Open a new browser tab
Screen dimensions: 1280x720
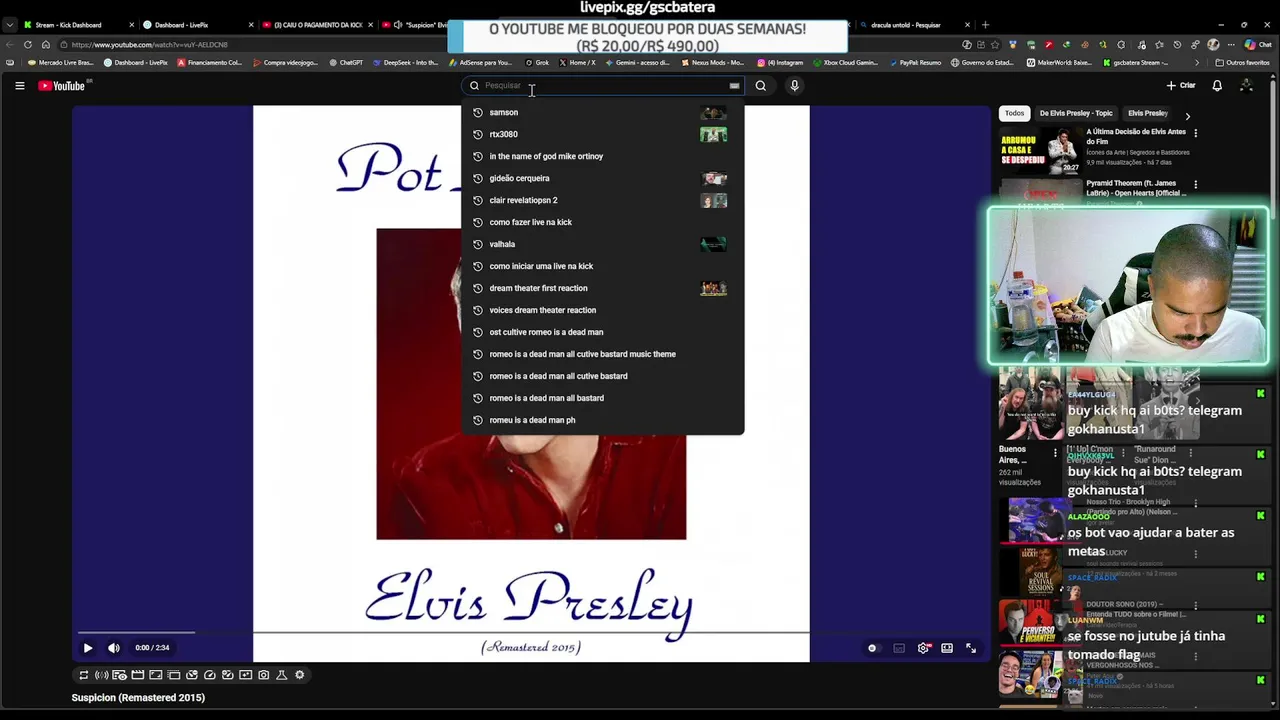click(985, 25)
